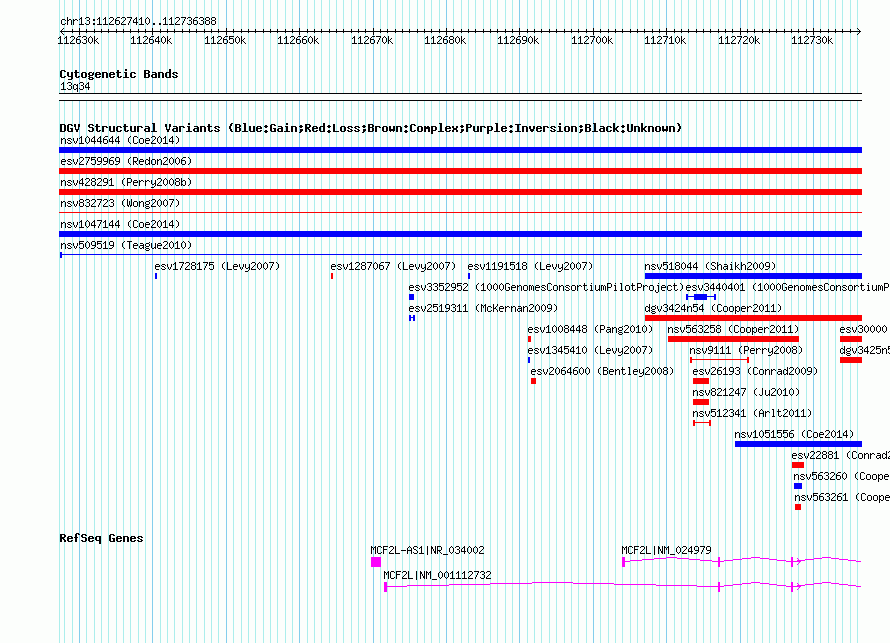Click the small blue block under nsv563260
Image resolution: width=890 pixels, height=643 pixels.
pos(798,486)
